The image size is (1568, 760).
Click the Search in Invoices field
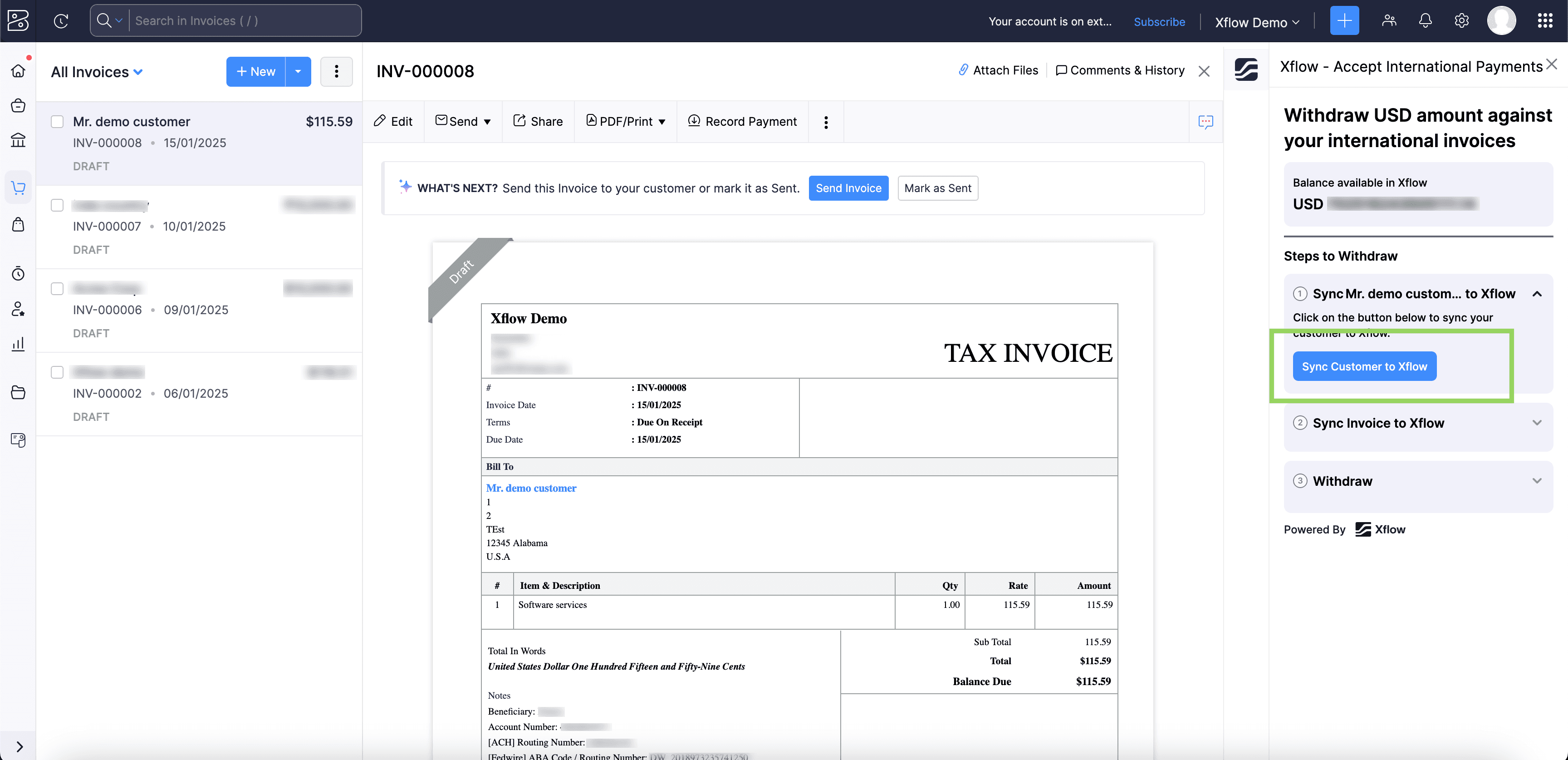(x=245, y=21)
